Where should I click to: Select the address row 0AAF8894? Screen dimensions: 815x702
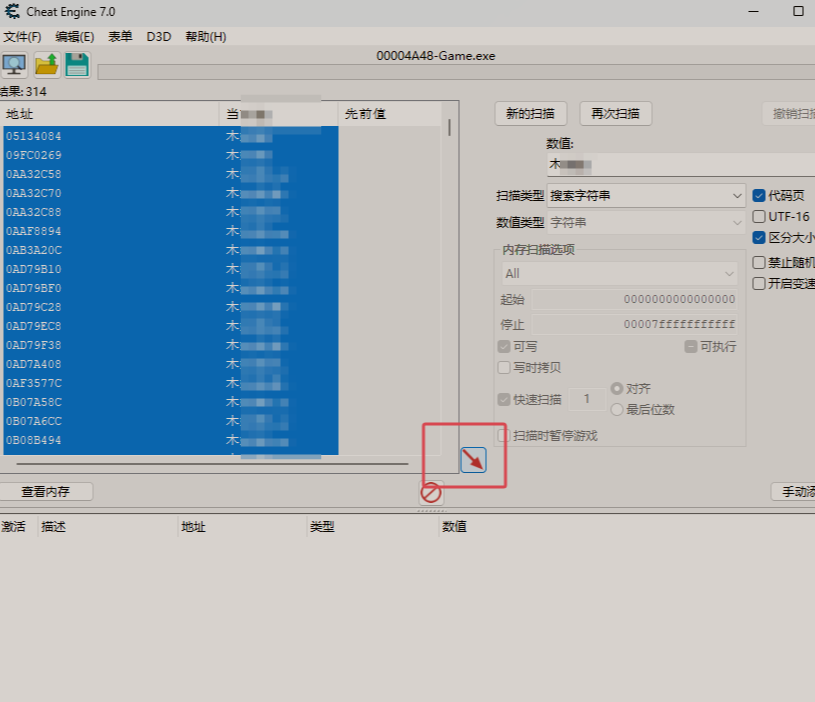(171, 231)
